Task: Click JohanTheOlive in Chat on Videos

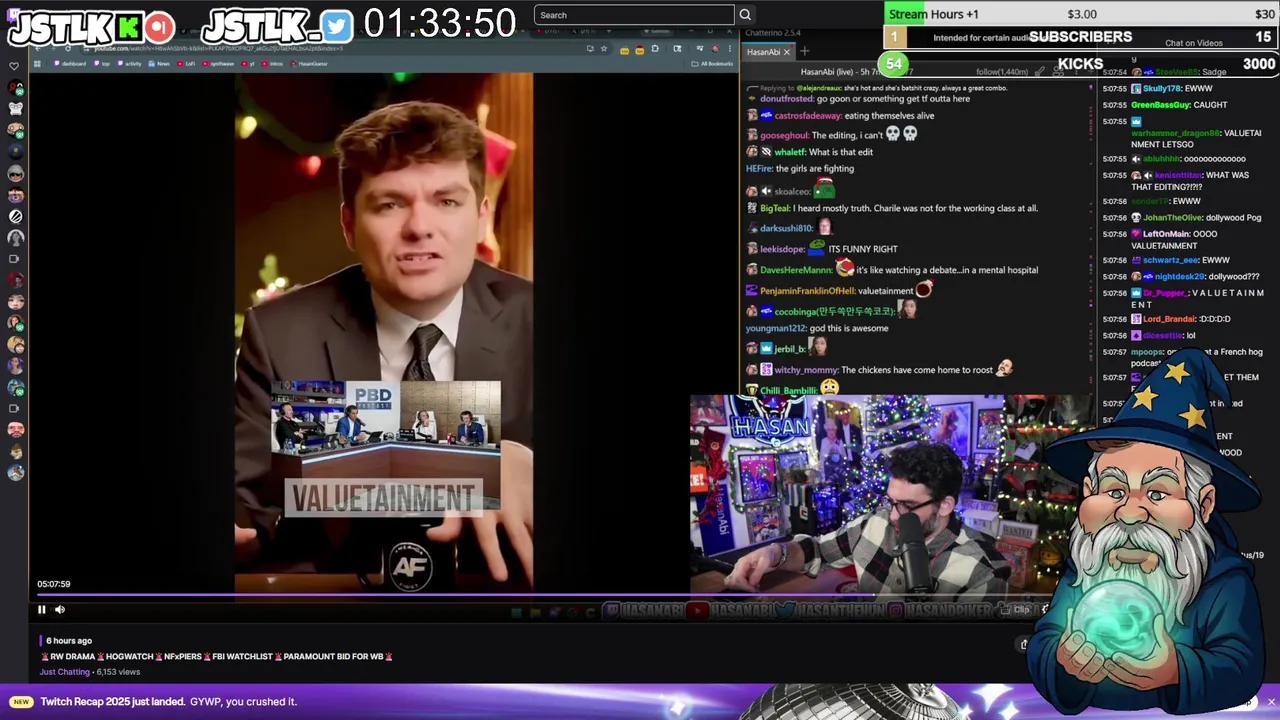Action: pyautogui.click(x=1174, y=218)
